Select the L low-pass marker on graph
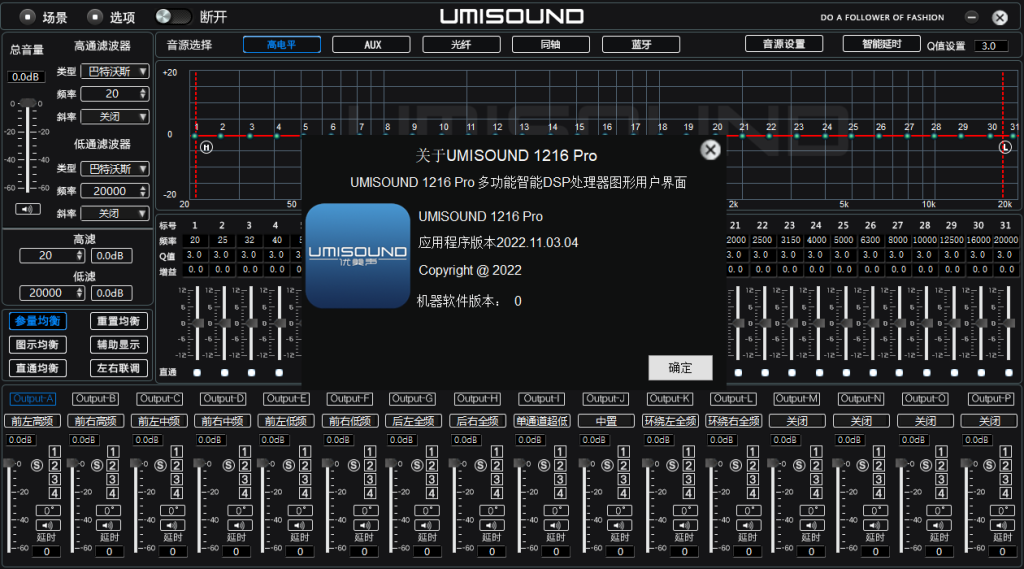This screenshot has width=1024, height=569. coord(1005,148)
